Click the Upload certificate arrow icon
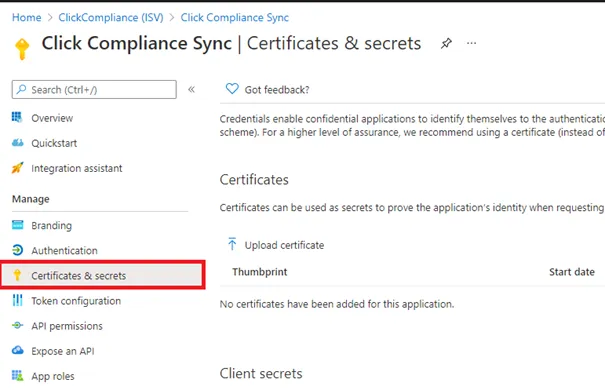The image size is (605, 390). 232,244
